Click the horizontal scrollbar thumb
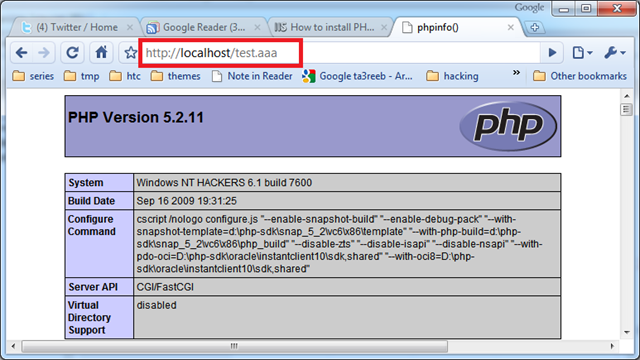Image resolution: width=640 pixels, height=360 pixels. pos(234,346)
